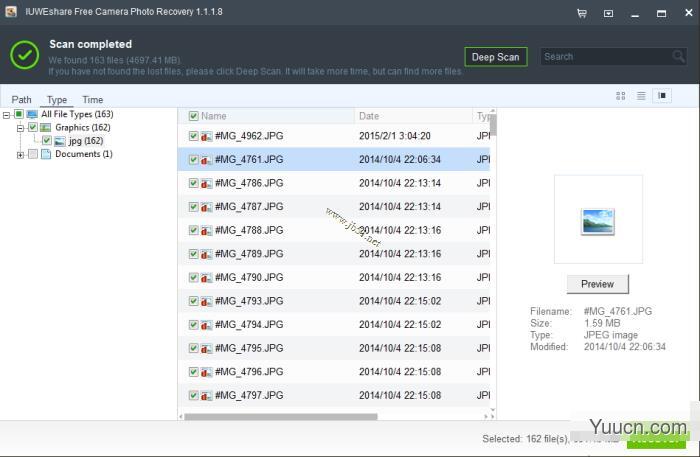The height and width of the screenshot is (457, 700).
Task: Click the search magnifier icon
Action: 679,57
